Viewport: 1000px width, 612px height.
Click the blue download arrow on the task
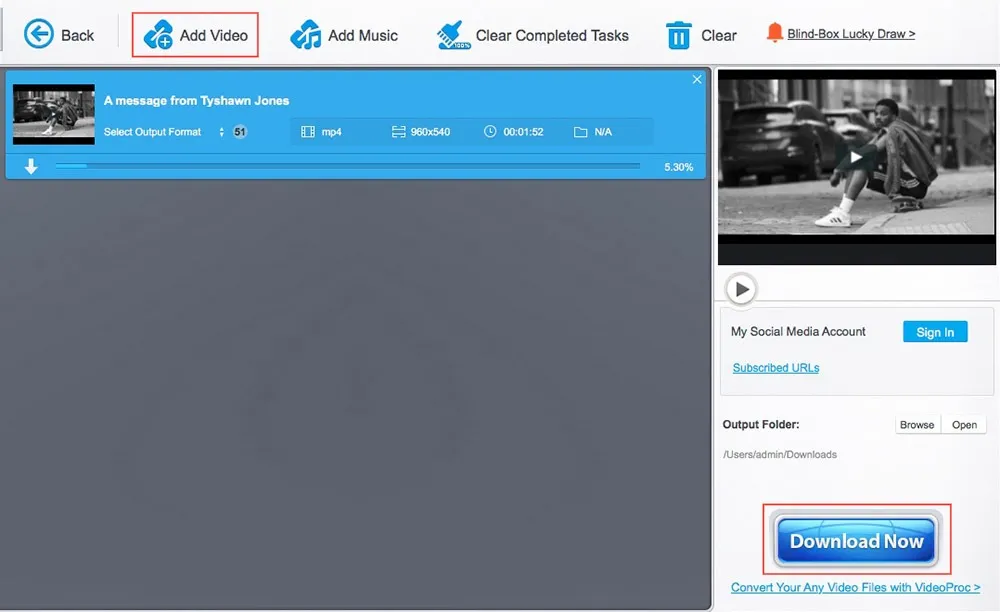click(x=30, y=165)
